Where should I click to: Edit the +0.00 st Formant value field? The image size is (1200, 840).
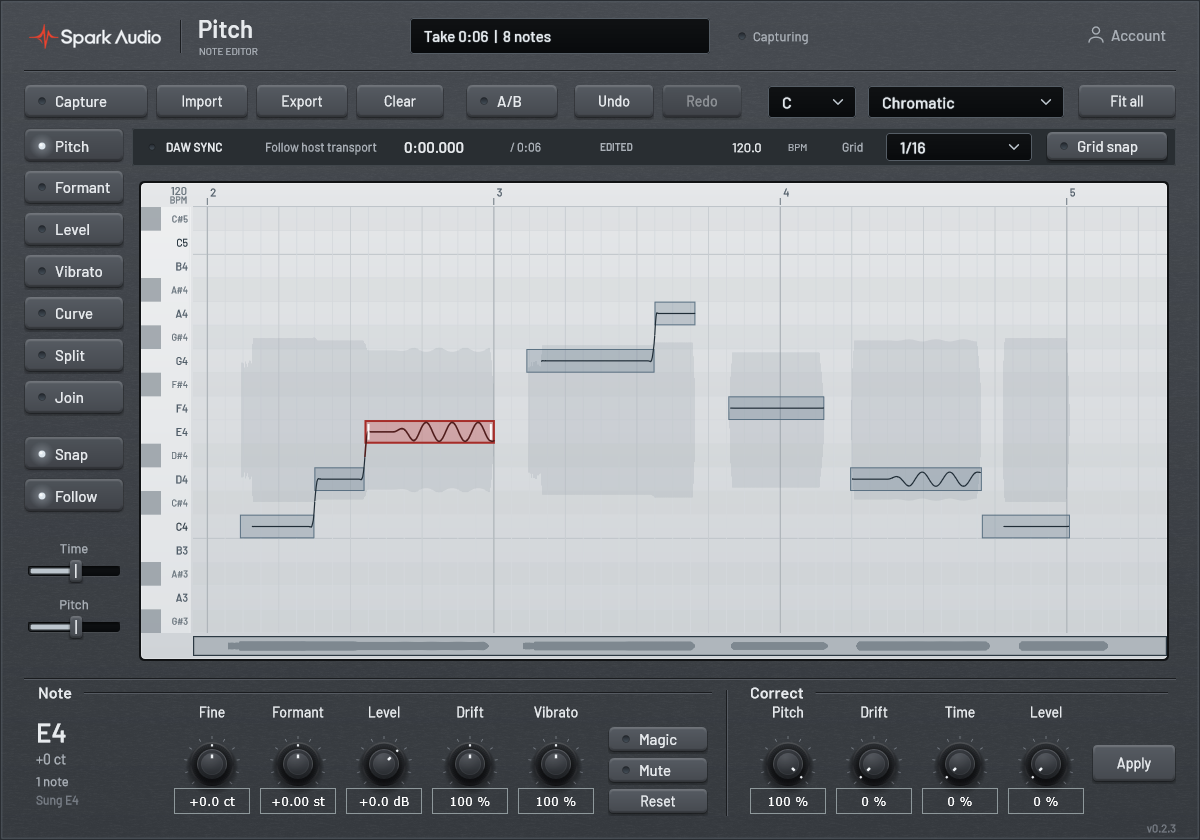tap(298, 801)
